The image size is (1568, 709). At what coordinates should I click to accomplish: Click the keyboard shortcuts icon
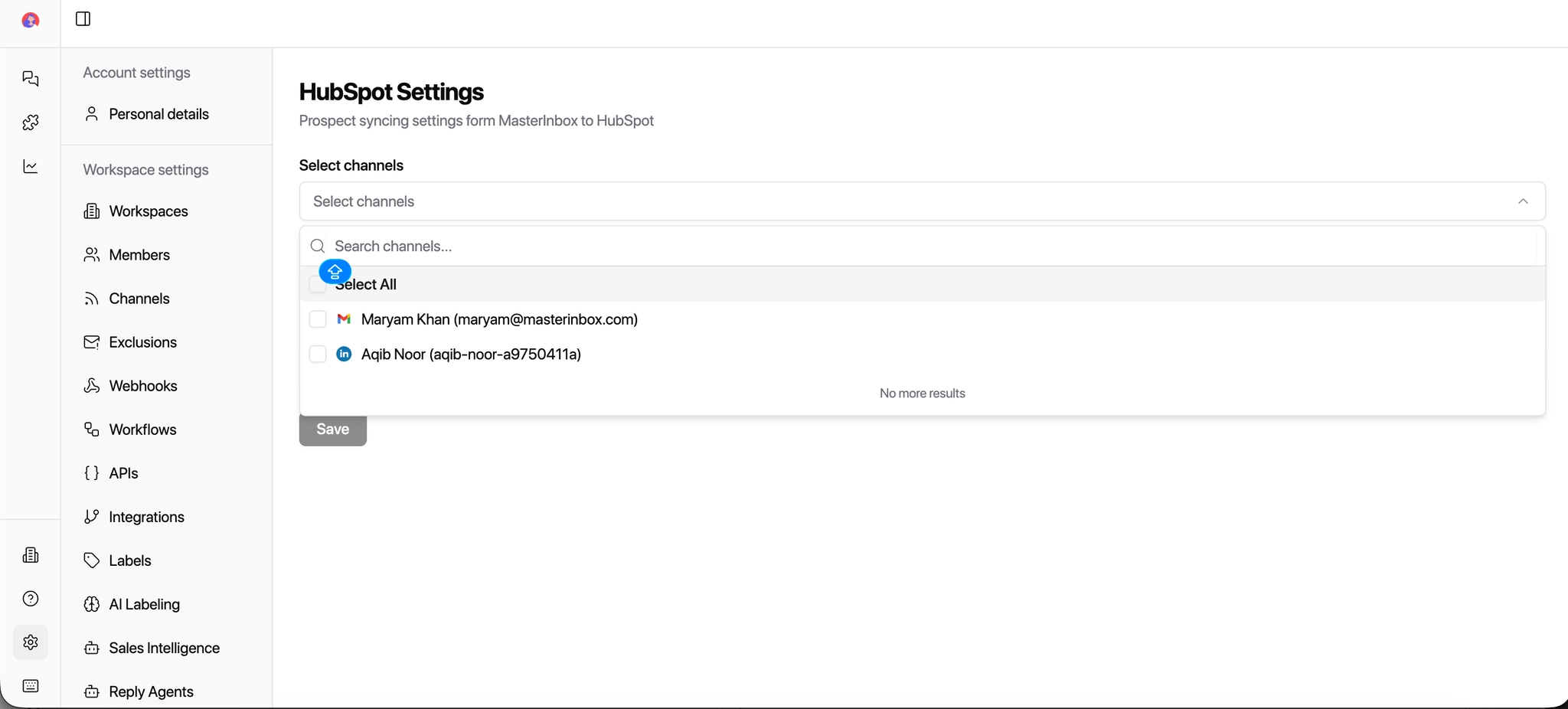pyautogui.click(x=31, y=686)
